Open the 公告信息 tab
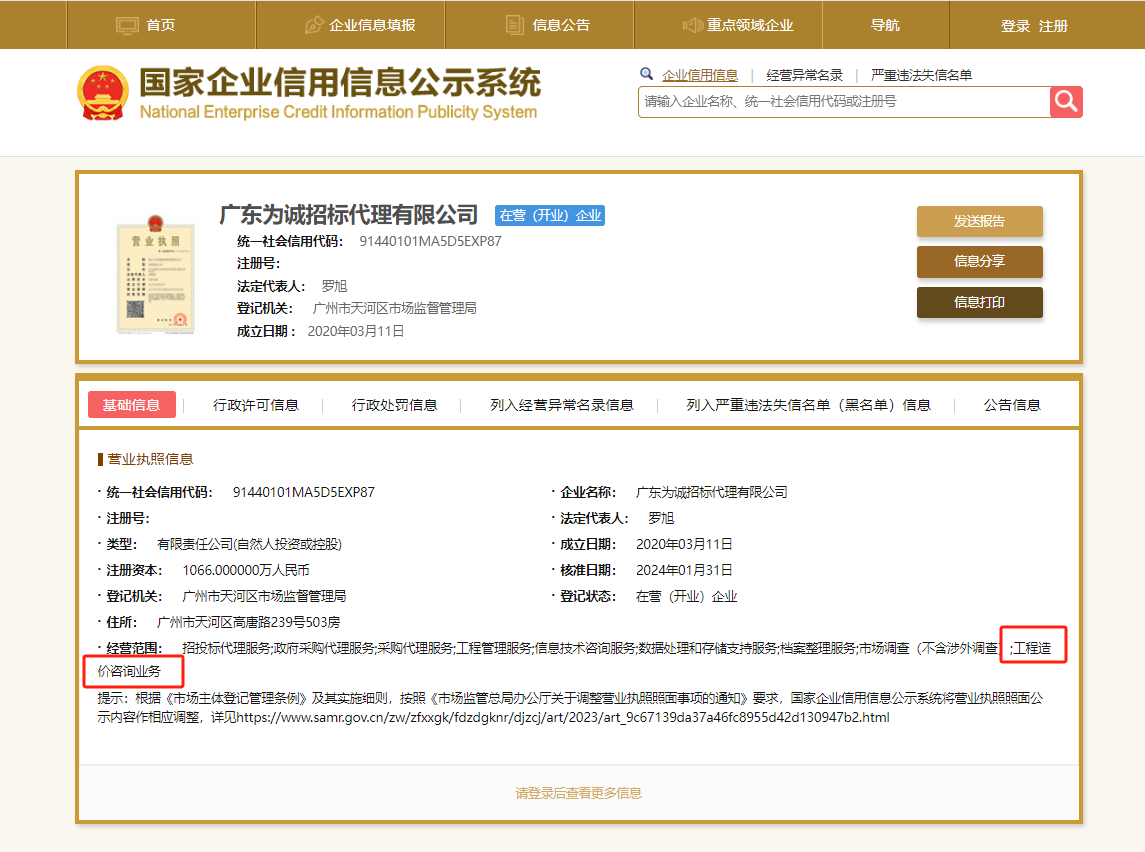1145x852 pixels. pos(1013,404)
